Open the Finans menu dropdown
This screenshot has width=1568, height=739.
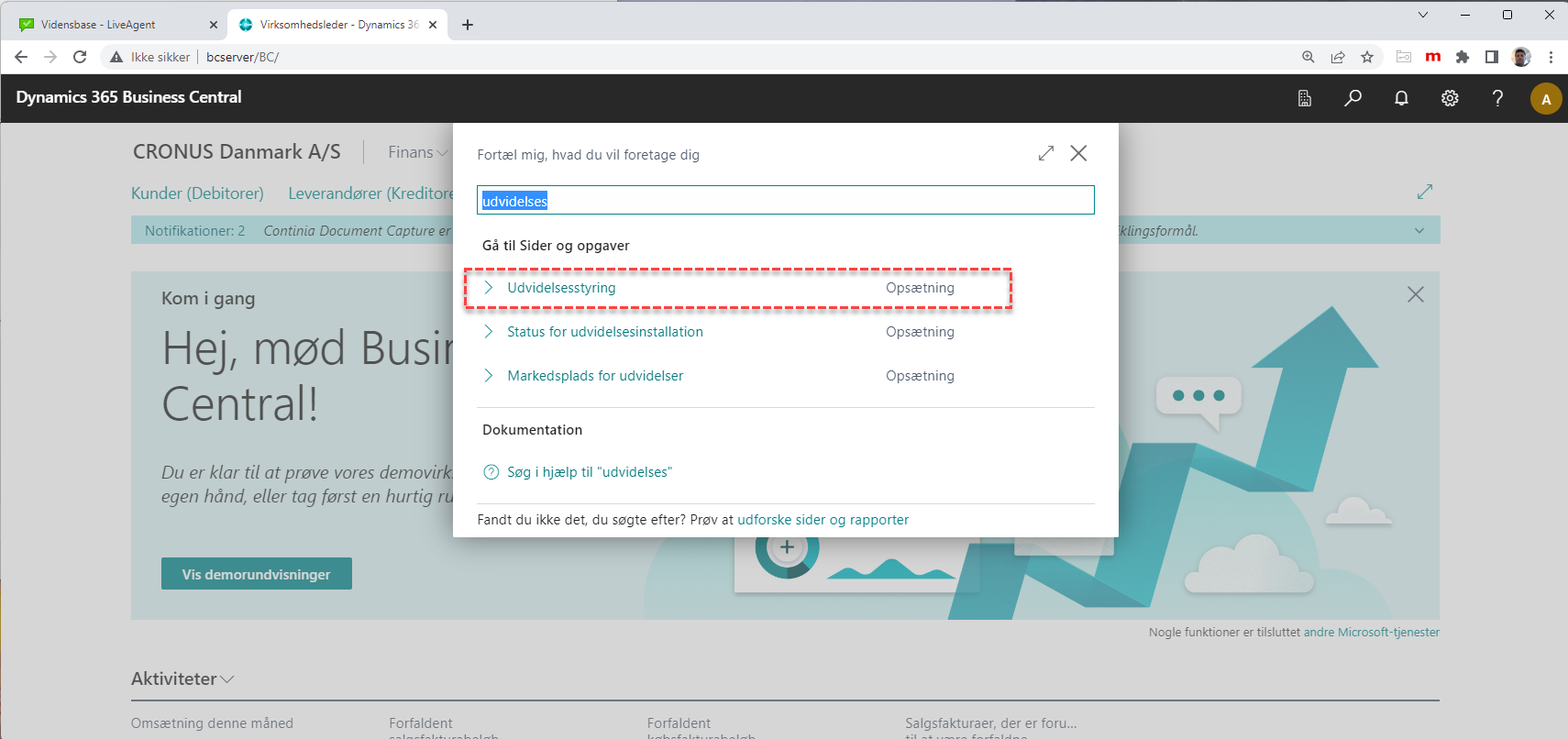click(418, 152)
